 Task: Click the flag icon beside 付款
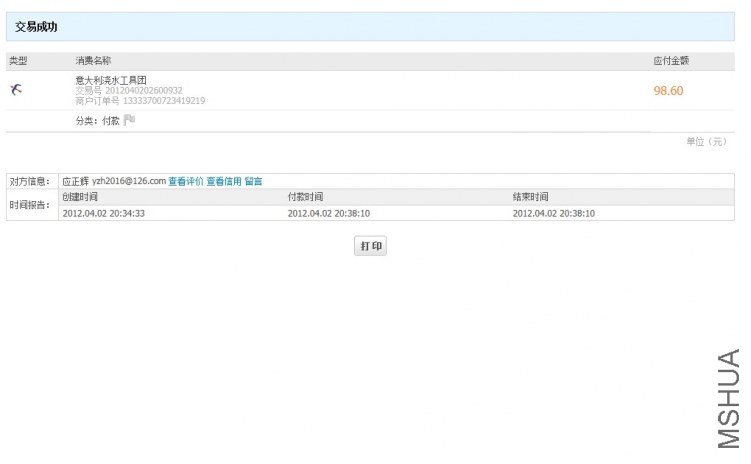tap(129, 120)
